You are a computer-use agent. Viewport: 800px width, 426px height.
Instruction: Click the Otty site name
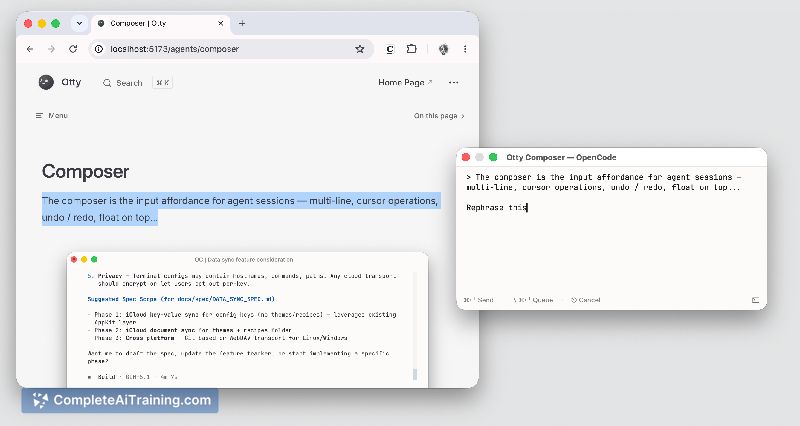[x=71, y=82]
